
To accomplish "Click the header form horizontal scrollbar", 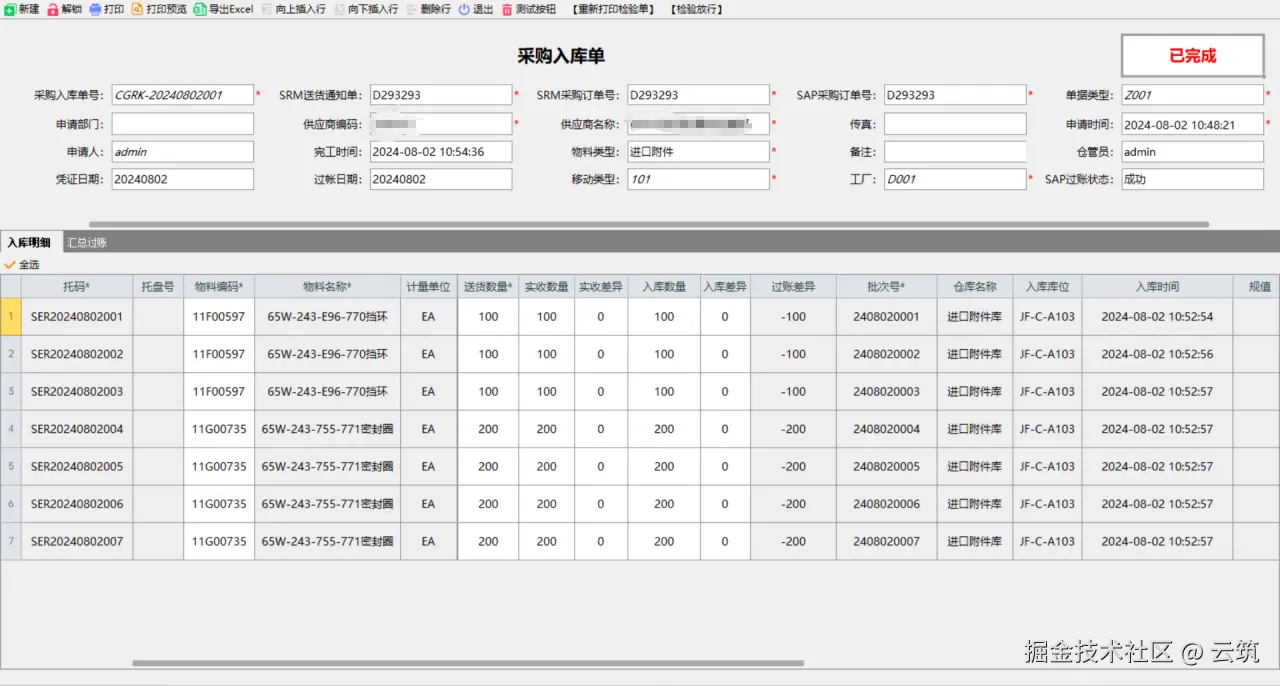I will point(649,224).
